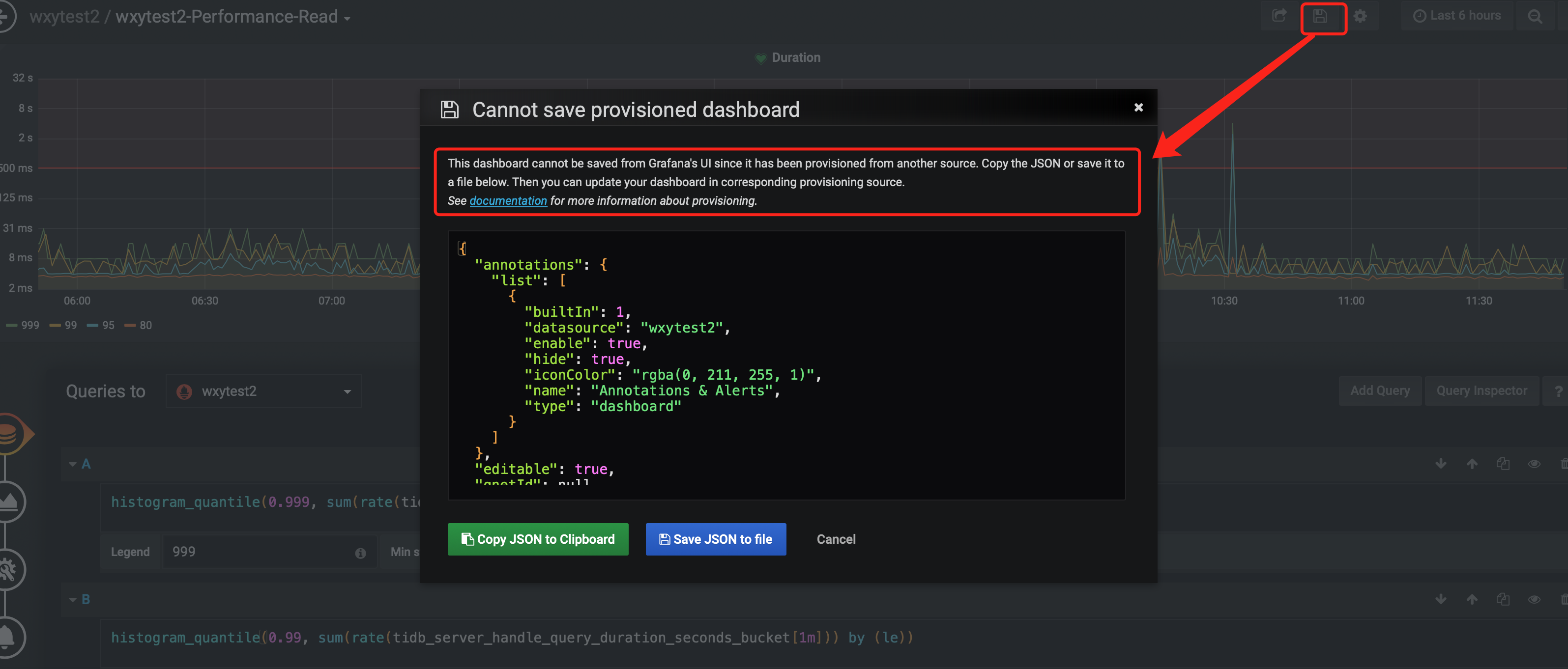The width and height of the screenshot is (1568, 669).
Task: Open the General settings tab icon in sidebar
Action: pos(8,569)
